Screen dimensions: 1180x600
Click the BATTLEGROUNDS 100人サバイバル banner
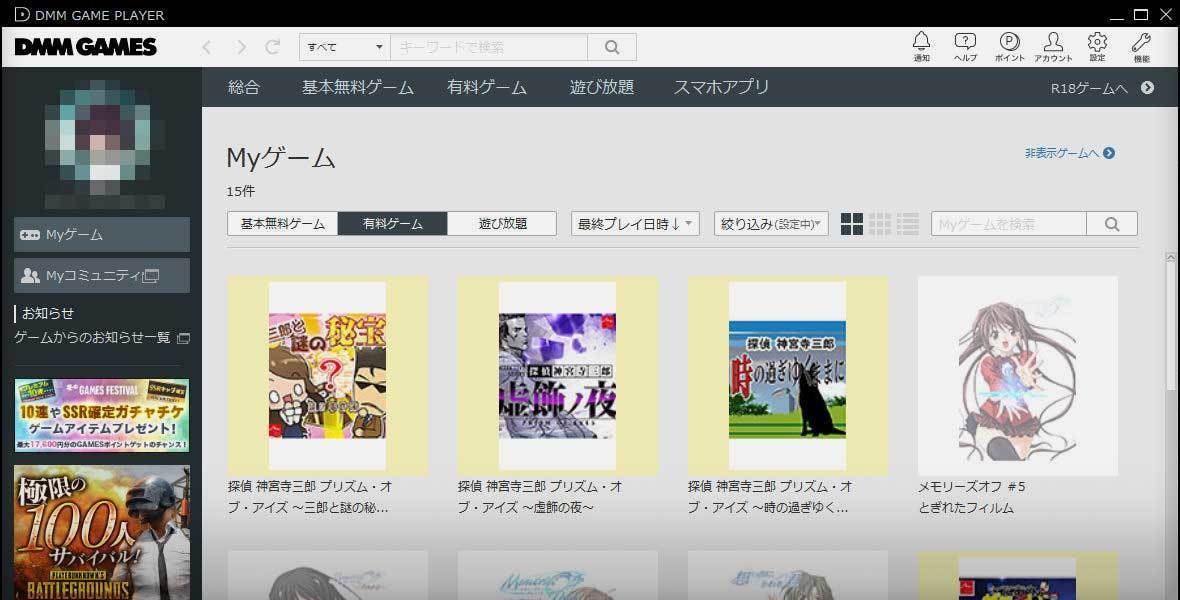tap(102, 532)
